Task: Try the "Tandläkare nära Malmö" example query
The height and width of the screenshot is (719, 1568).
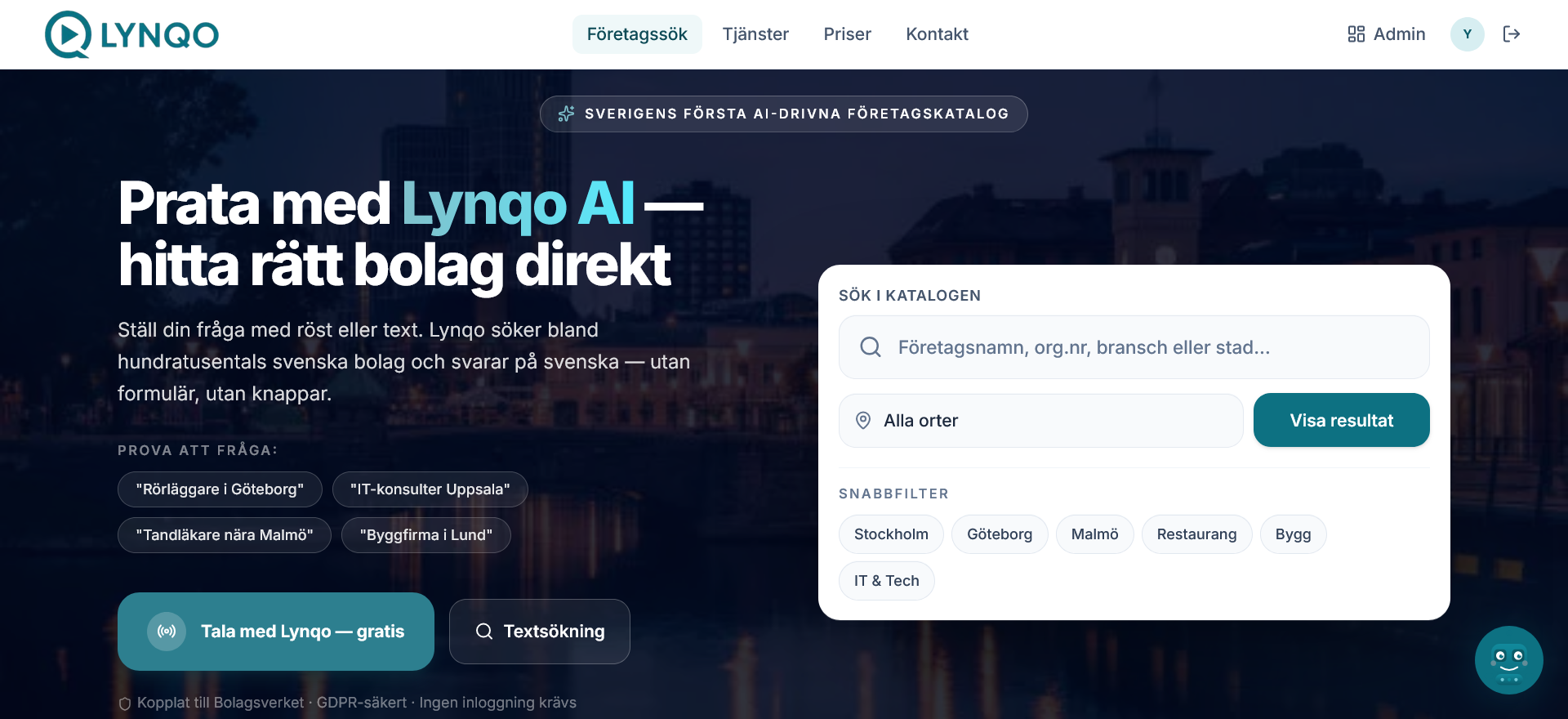Action: click(224, 535)
